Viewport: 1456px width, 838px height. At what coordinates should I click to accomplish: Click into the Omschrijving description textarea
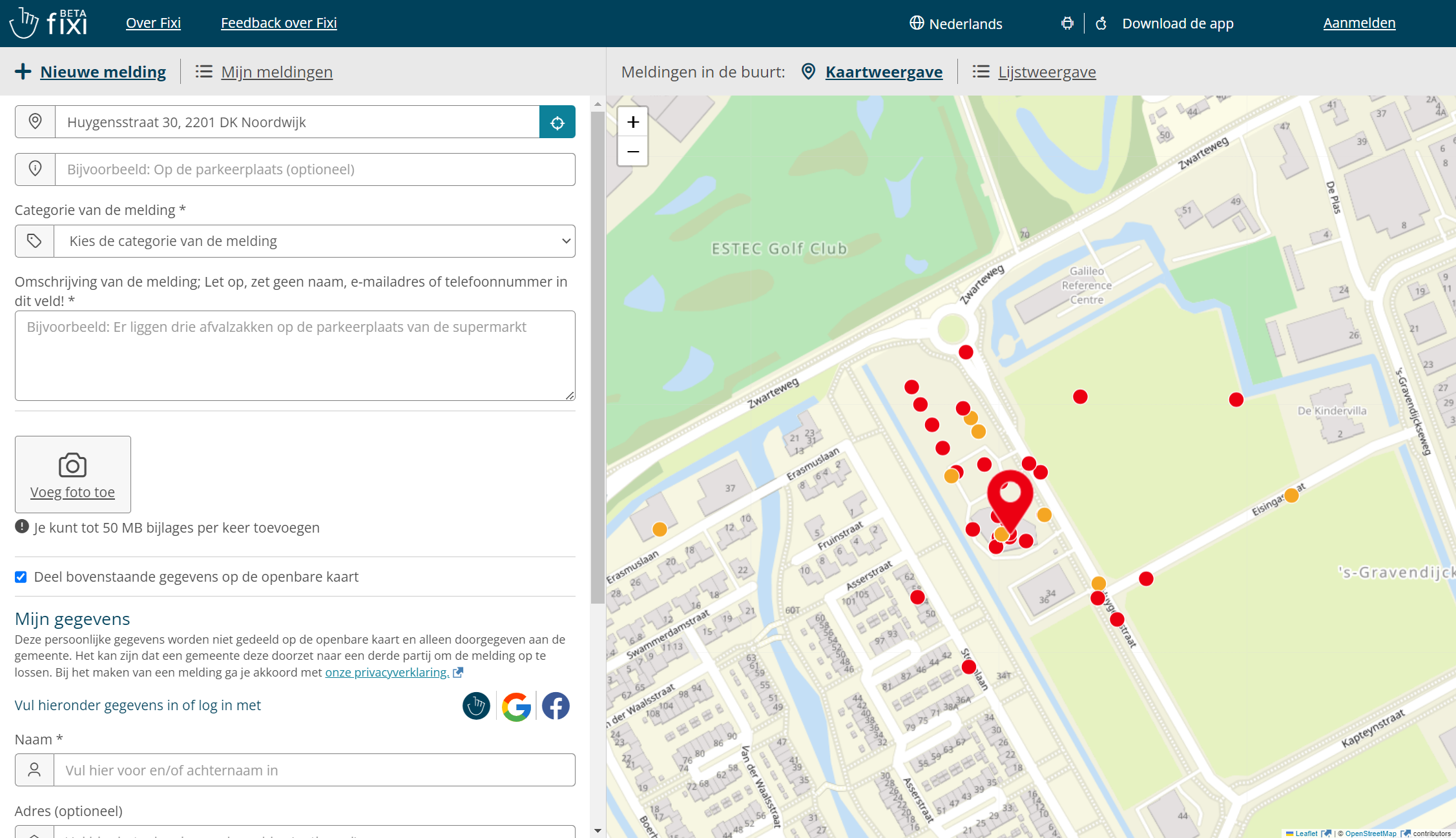(295, 356)
